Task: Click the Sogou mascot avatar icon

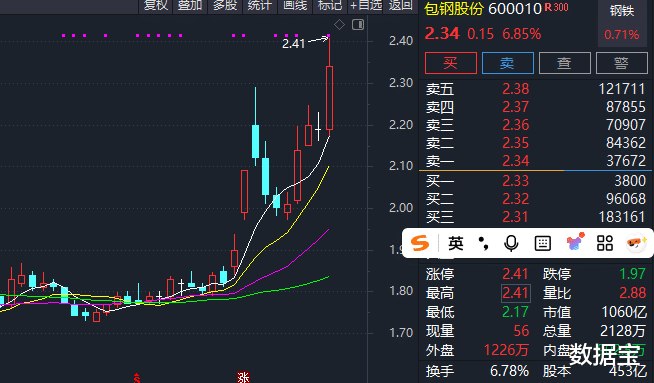Action: tap(636, 243)
